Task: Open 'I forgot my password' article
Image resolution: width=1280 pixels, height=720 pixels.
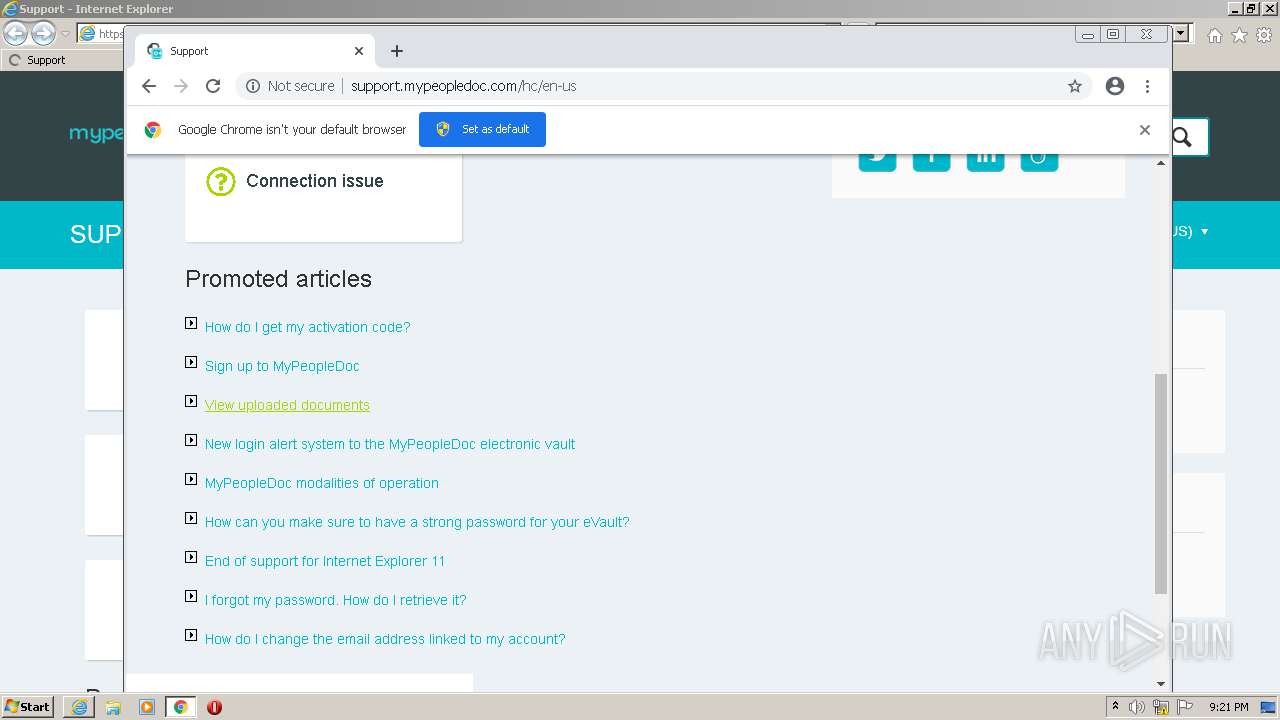Action: pyautogui.click(x=335, y=600)
